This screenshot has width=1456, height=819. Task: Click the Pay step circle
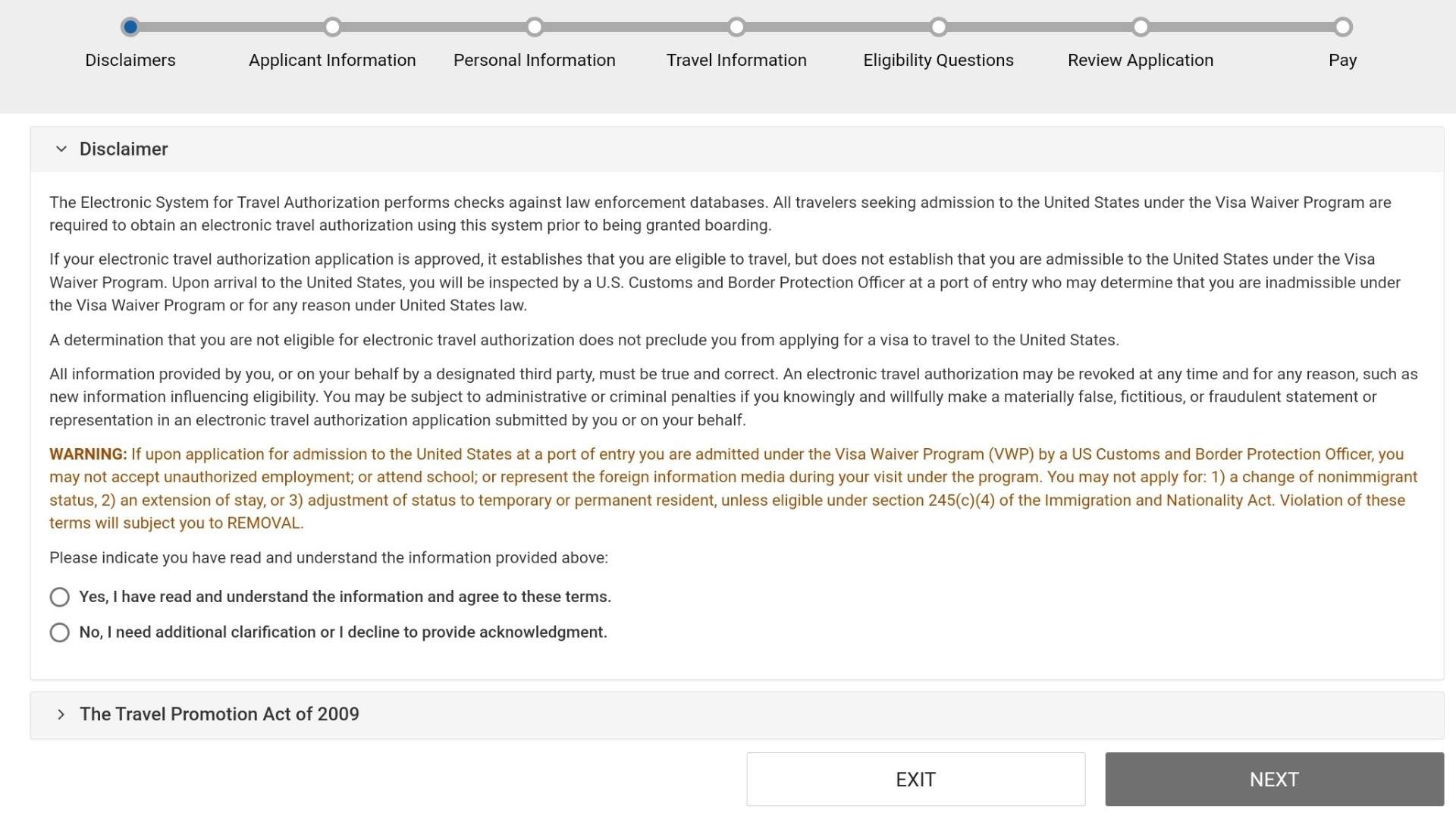1343,27
